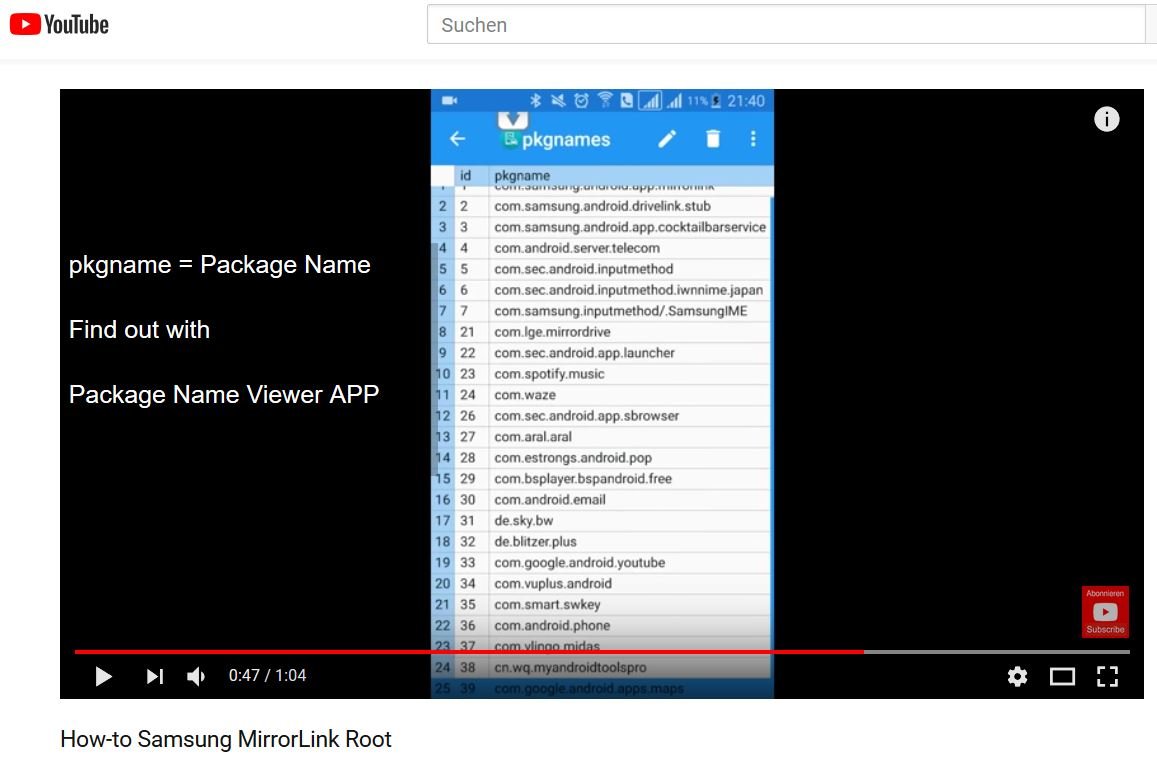Open the video settings gear
Viewport: 1157px width, 758px height.
click(1018, 676)
